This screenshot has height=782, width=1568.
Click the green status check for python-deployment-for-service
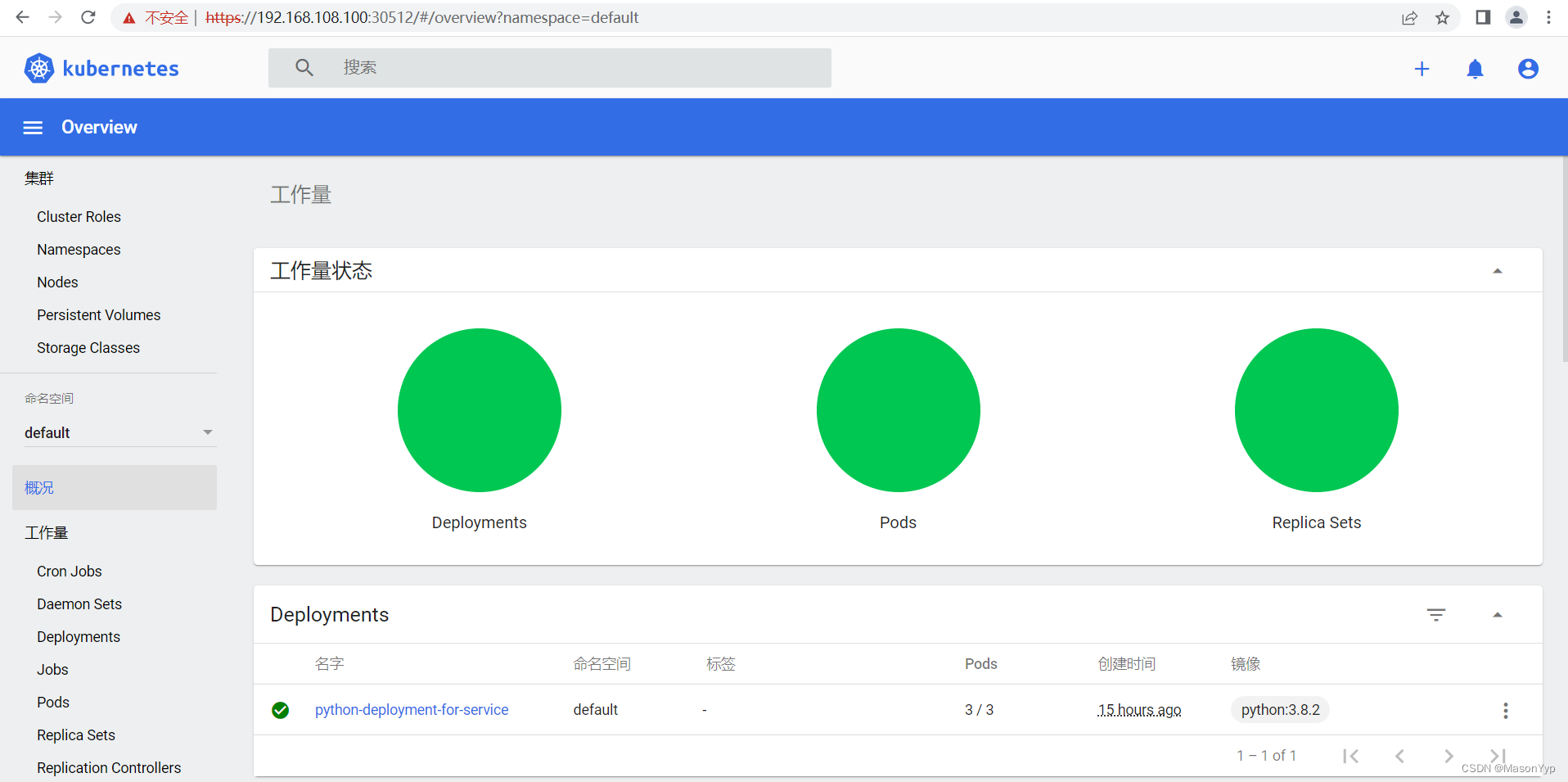[281, 710]
